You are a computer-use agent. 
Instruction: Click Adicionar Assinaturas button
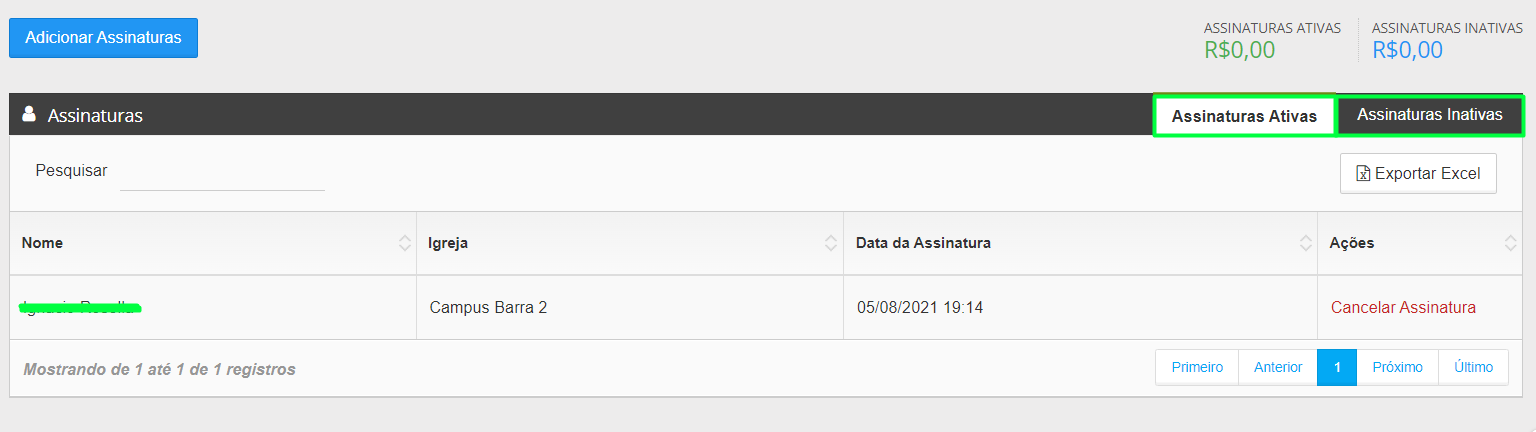103,38
